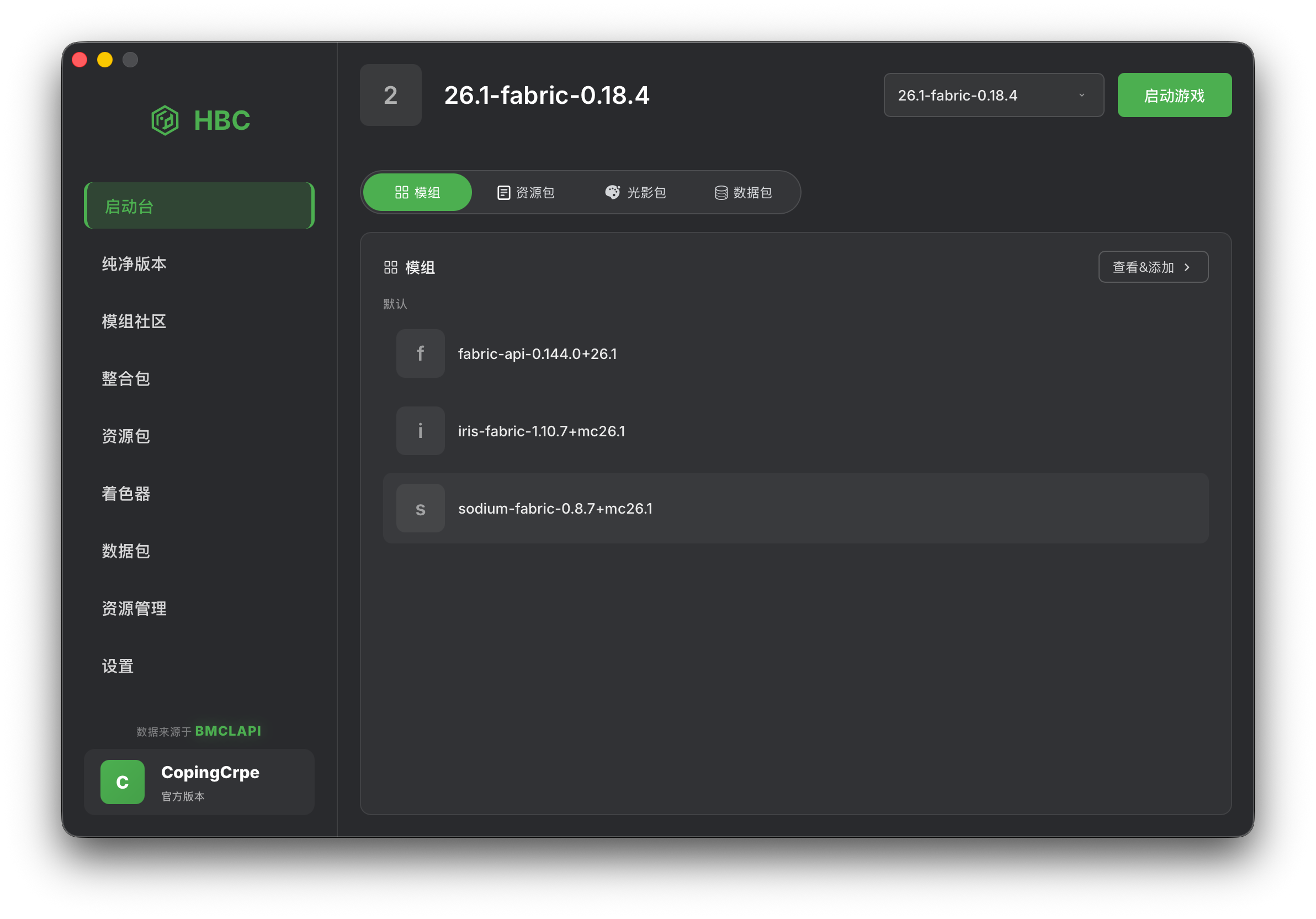Viewport: 1316px width, 919px height.
Task: Open 纯净版本 in sidebar
Action: click(x=134, y=264)
